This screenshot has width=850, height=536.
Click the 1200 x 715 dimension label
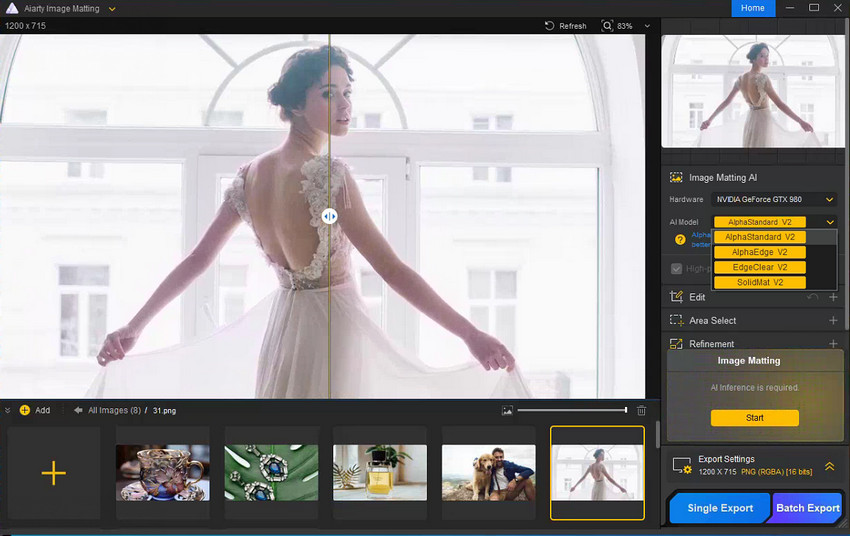(x=25, y=25)
